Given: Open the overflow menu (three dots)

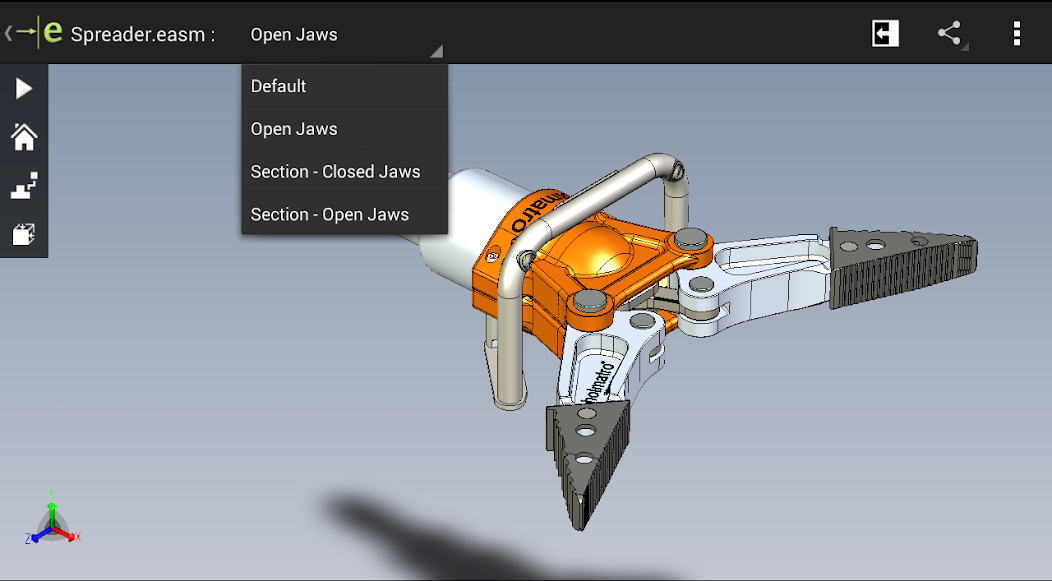Looking at the screenshot, I should pyautogui.click(x=1017, y=33).
